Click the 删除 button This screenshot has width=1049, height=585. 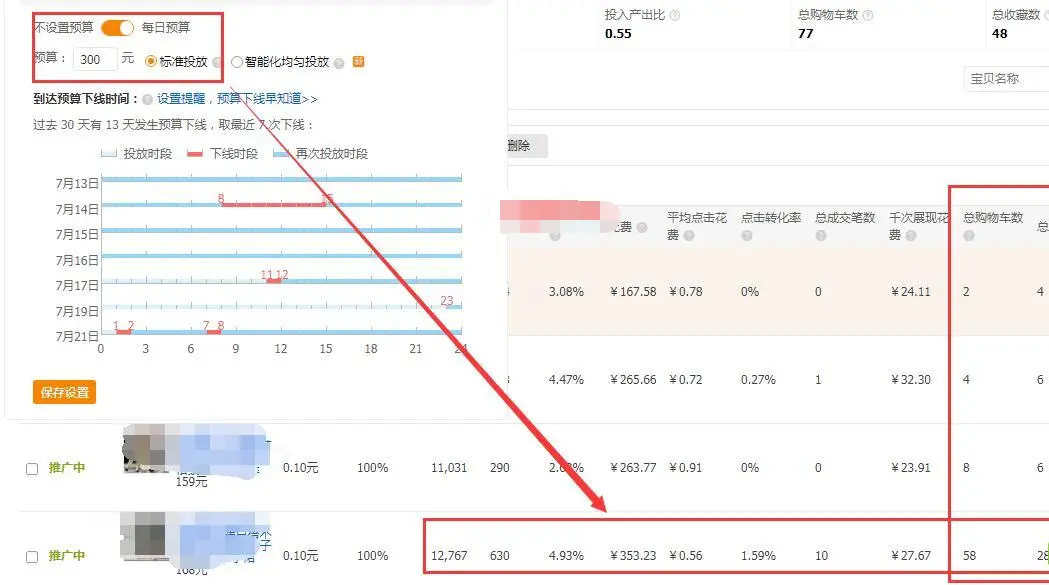[519, 146]
